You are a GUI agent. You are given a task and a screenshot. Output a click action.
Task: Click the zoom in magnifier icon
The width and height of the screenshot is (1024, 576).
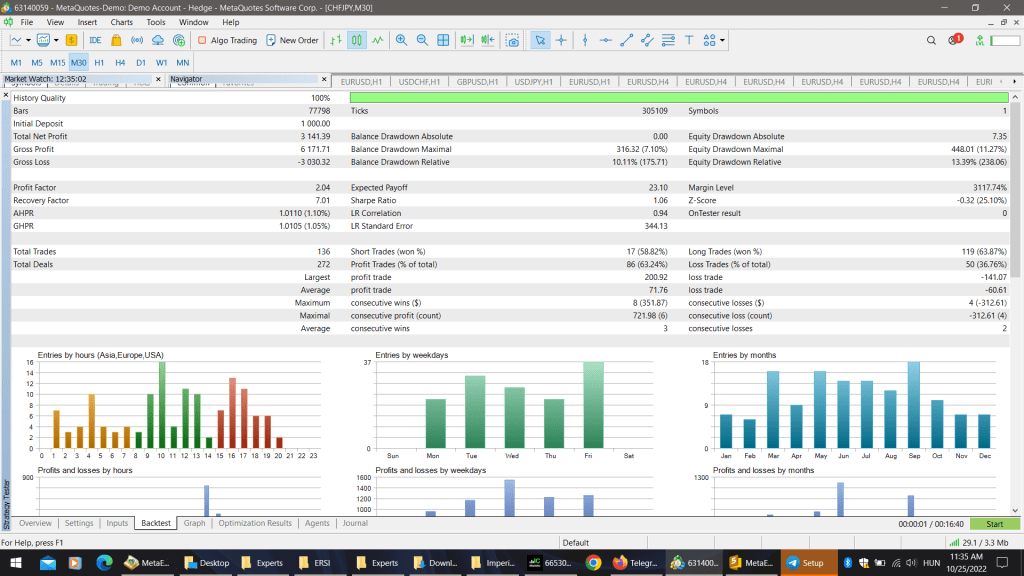[401, 40]
